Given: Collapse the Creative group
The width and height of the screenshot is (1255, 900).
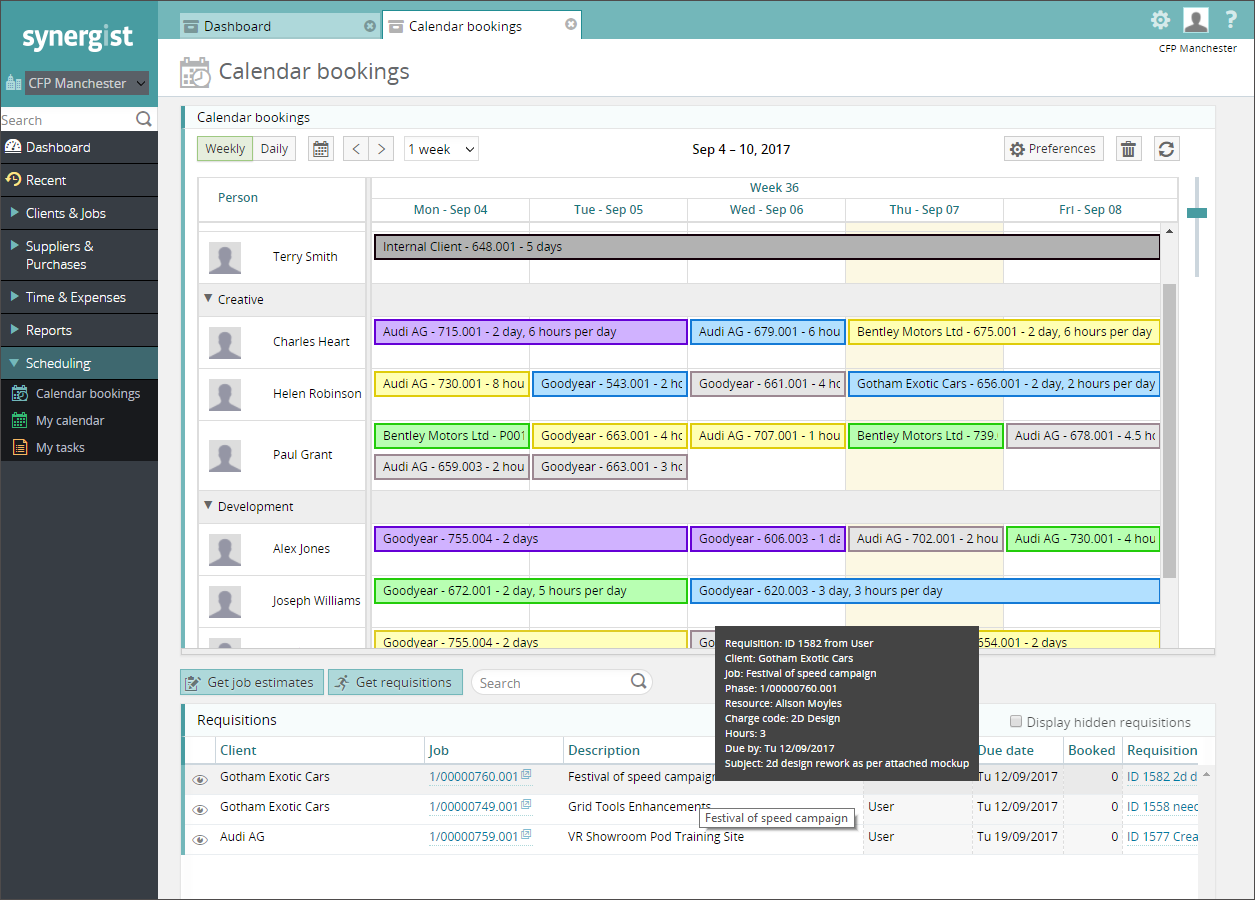Looking at the screenshot, I should coord(209,298).
